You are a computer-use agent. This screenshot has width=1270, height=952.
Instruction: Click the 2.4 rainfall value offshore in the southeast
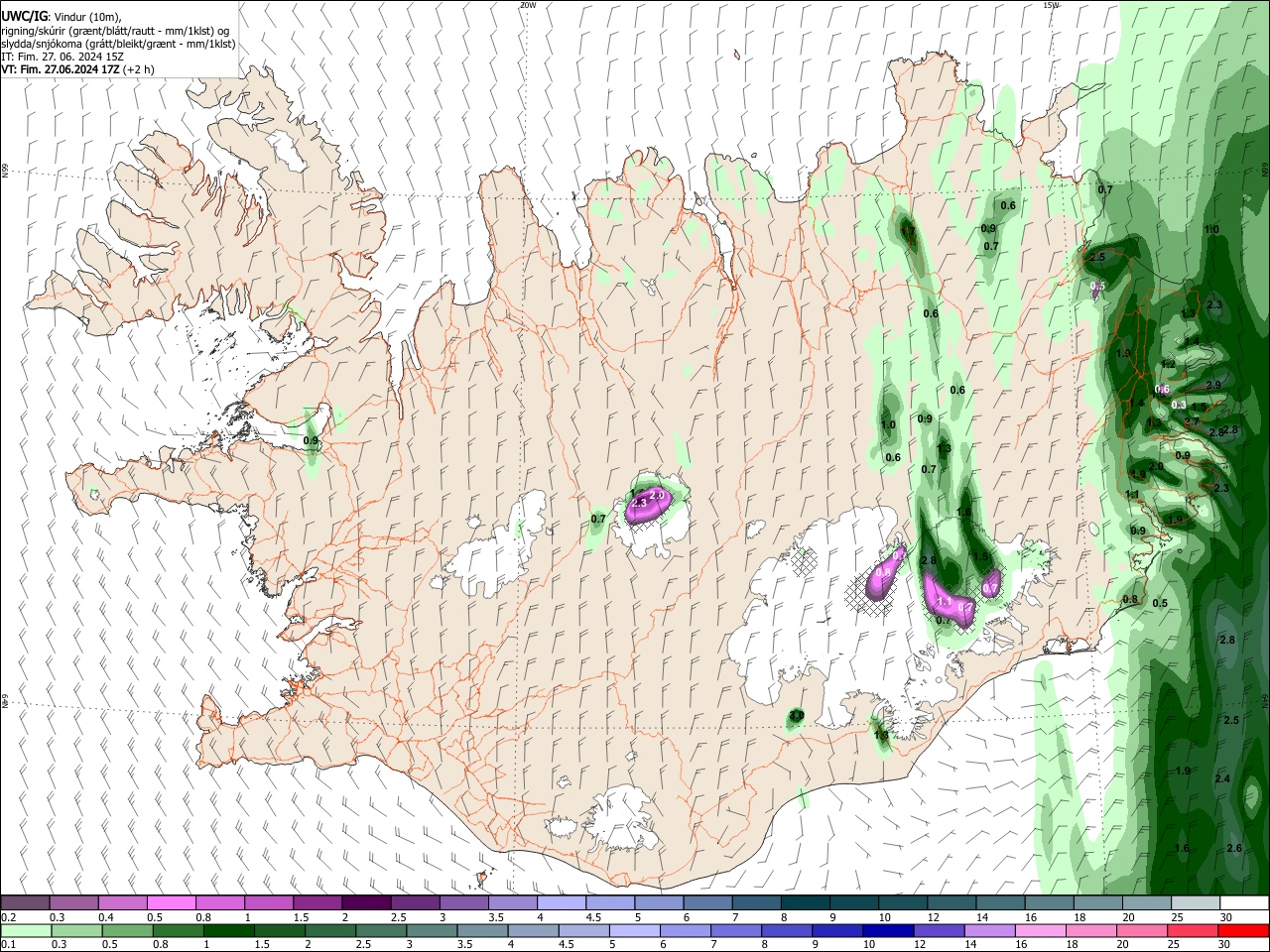click(x=1222, y=778)
